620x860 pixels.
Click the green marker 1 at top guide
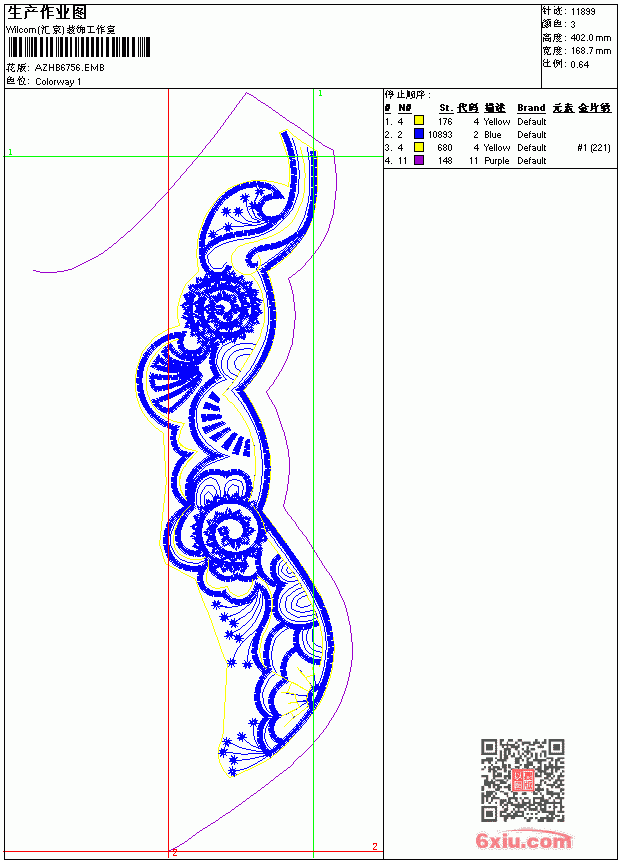[x=320, y=94]
